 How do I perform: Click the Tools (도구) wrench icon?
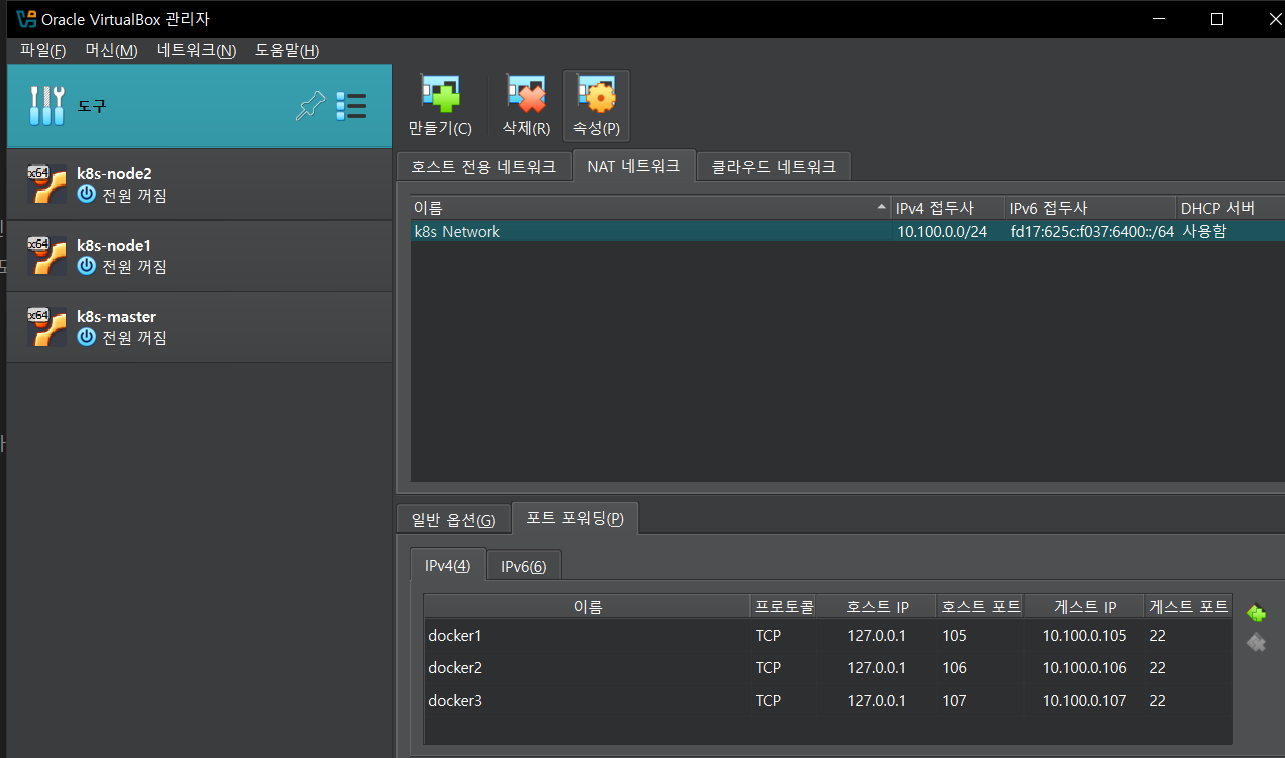pos(46,106)
